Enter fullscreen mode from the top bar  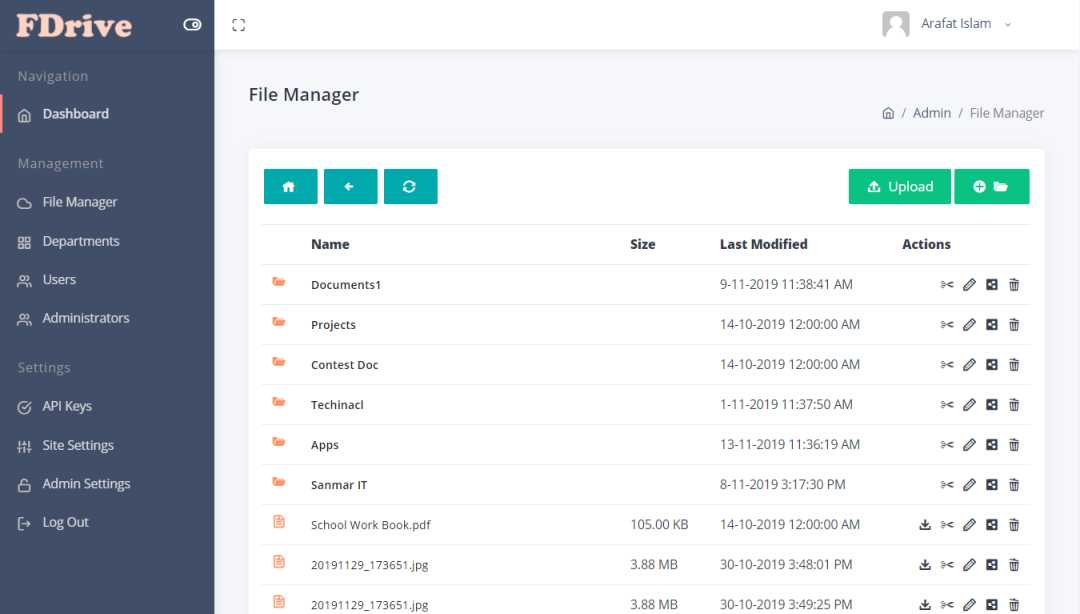238,25
